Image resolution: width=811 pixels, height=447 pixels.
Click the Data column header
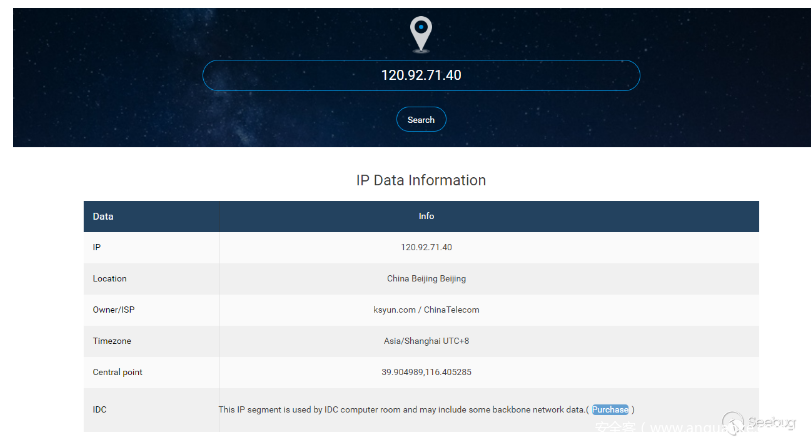[103, 216]
